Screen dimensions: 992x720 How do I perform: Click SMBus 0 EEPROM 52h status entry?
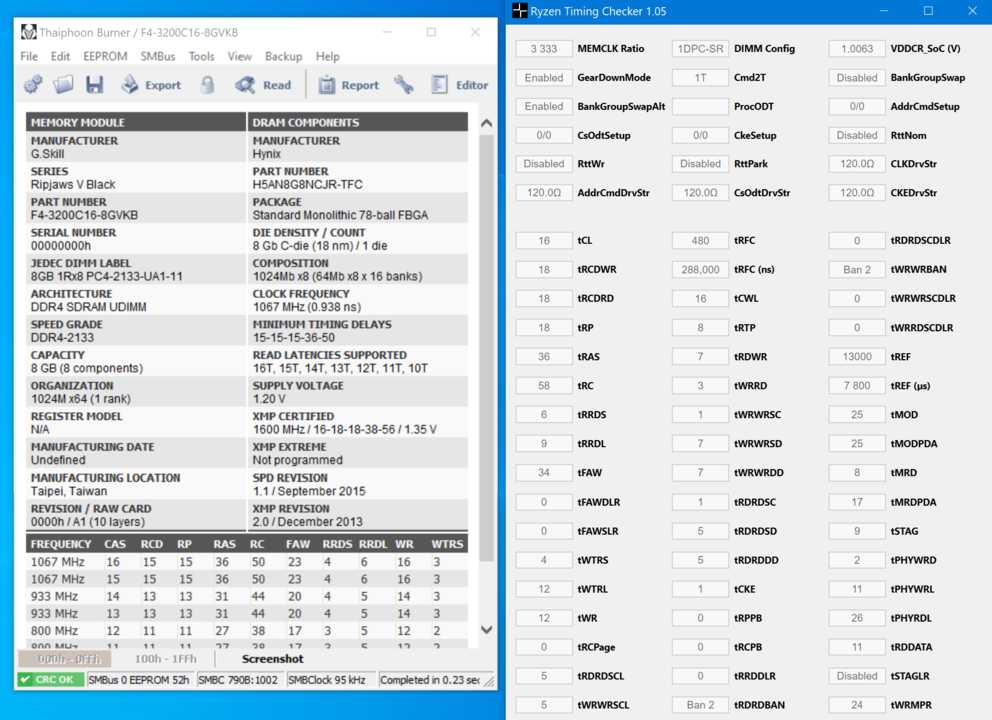139,680
